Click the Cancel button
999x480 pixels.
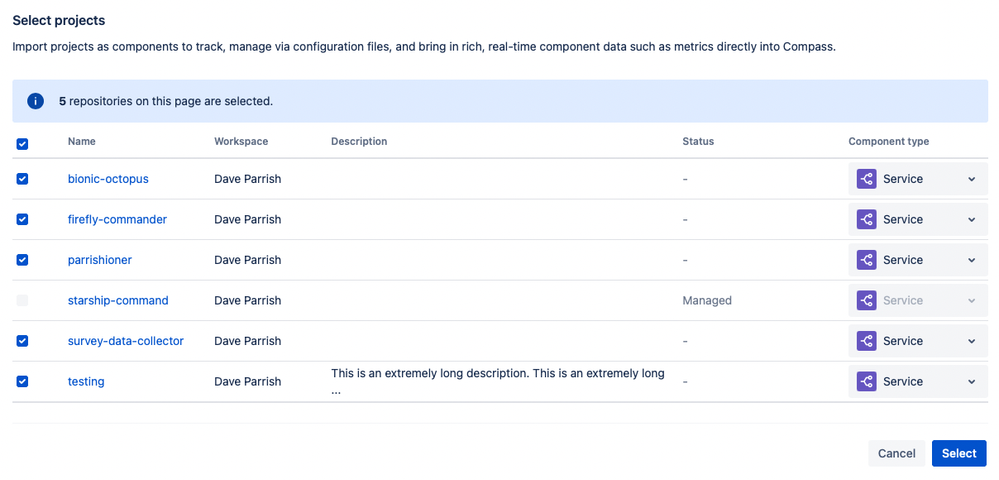[x=896, y=453]
